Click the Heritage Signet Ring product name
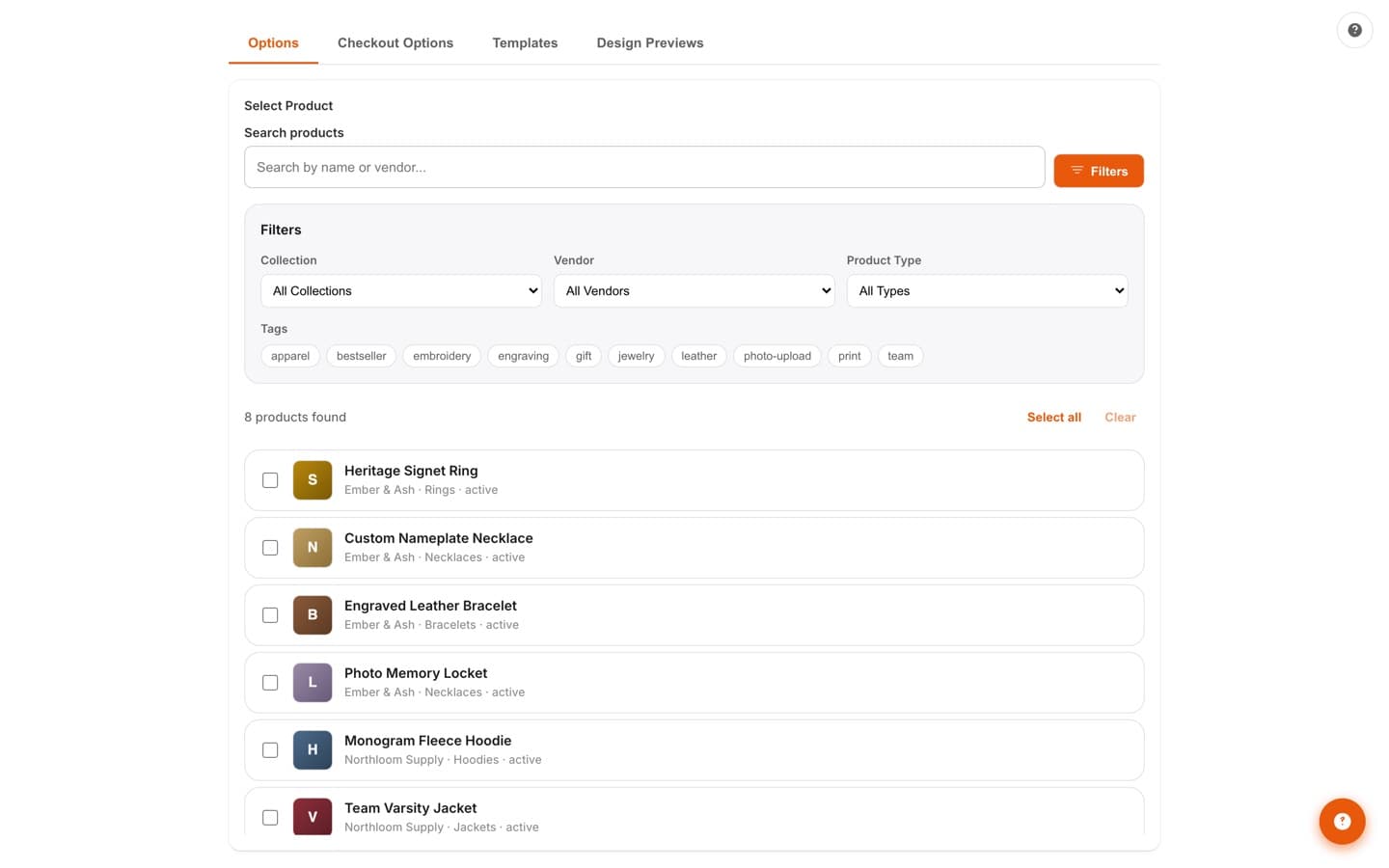The height and width of the screenshot is (868, 1389). (x=411, y=471)
